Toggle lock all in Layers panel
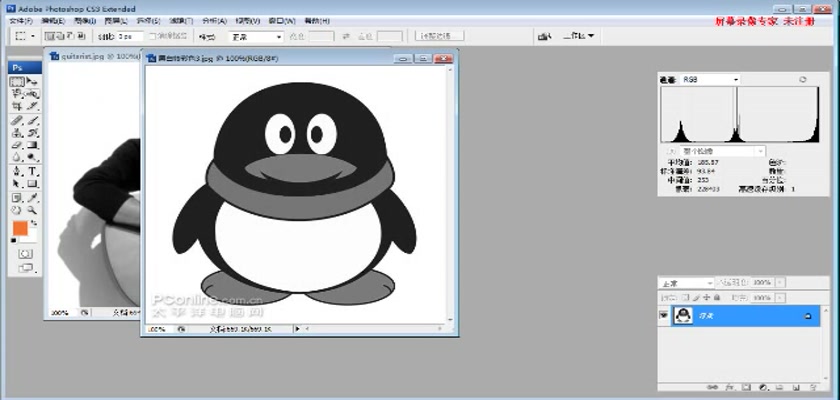Image resolution: width=840 pixels, height=400 pixels. (x=717, y=298)
